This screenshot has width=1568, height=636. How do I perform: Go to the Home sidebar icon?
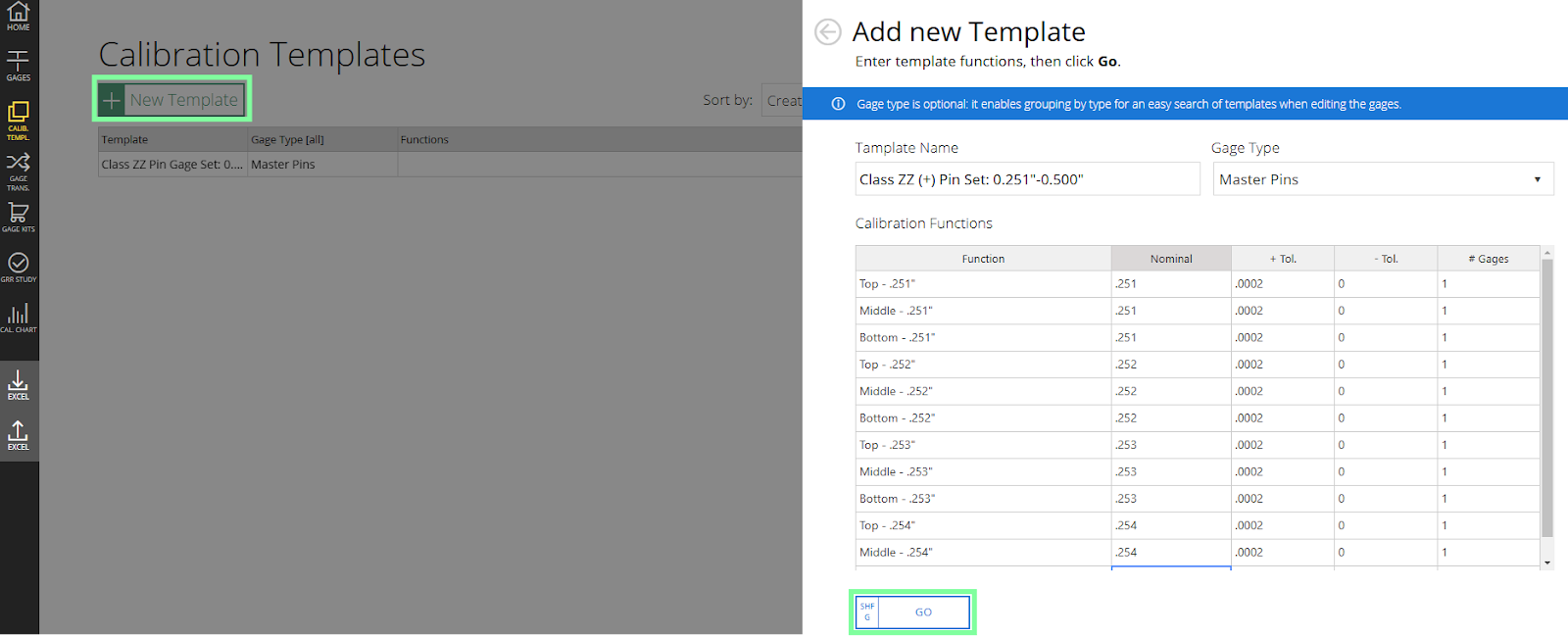coord(19,17)
